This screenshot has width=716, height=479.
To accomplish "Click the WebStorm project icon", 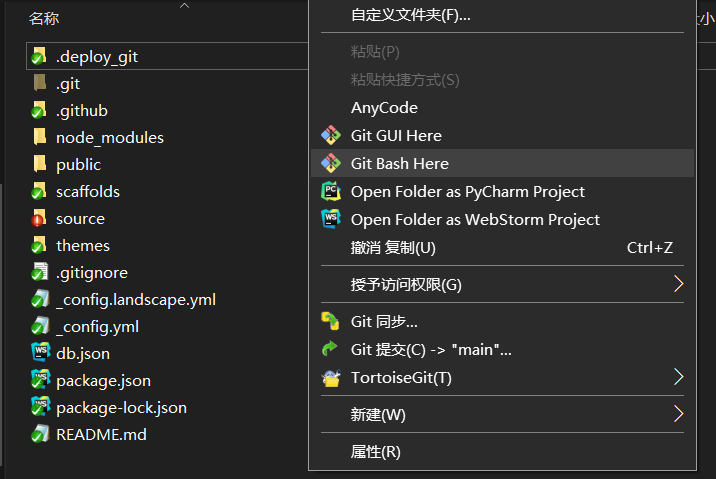I will tap(331, 219).
